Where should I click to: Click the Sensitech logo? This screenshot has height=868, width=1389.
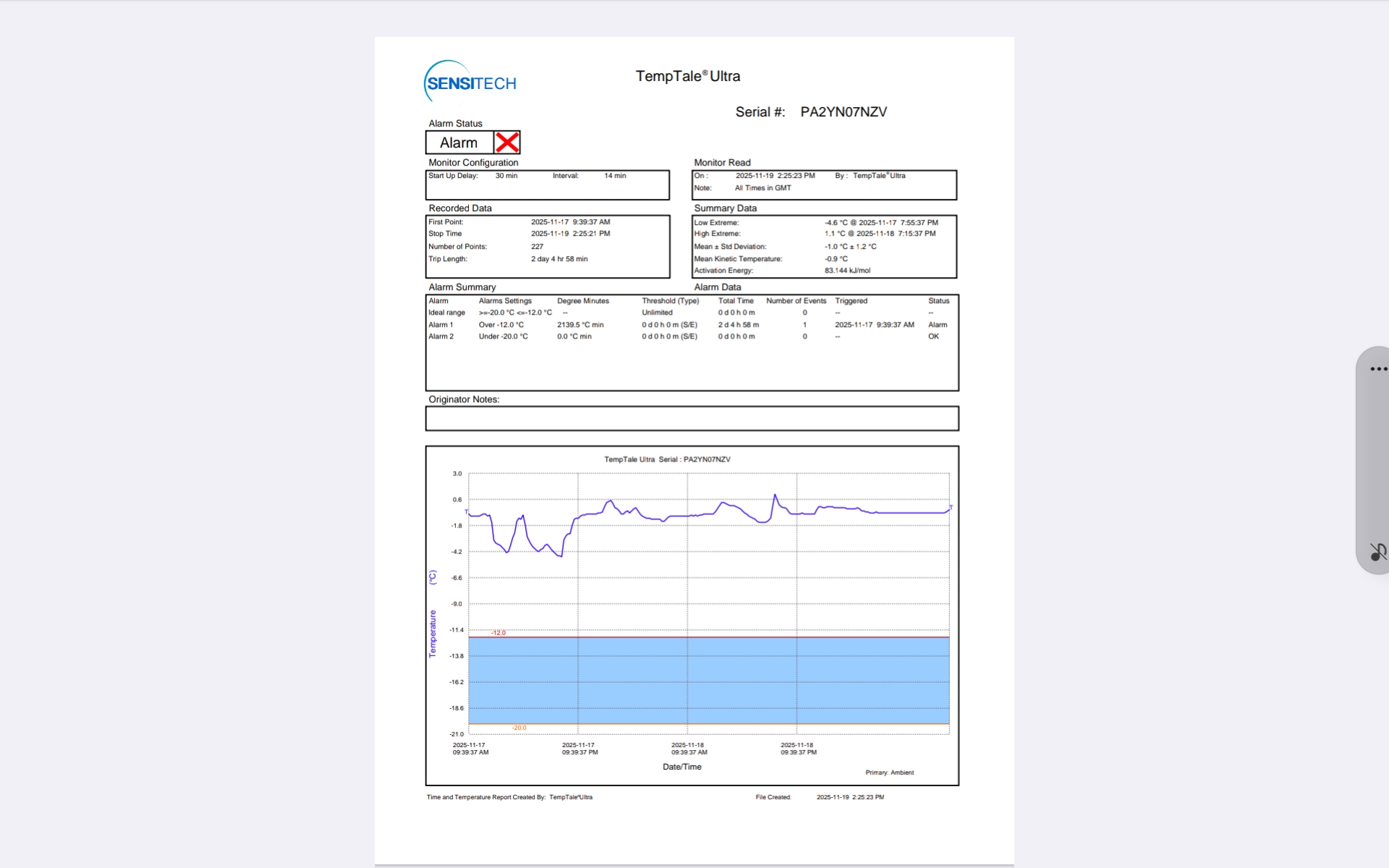[x=471, y=82]
